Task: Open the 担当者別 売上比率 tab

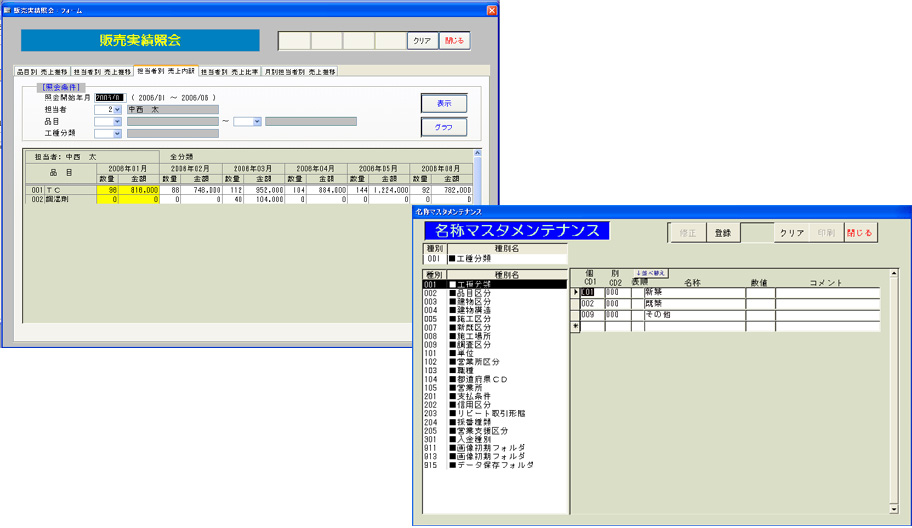Action: (x=229, y=72)
